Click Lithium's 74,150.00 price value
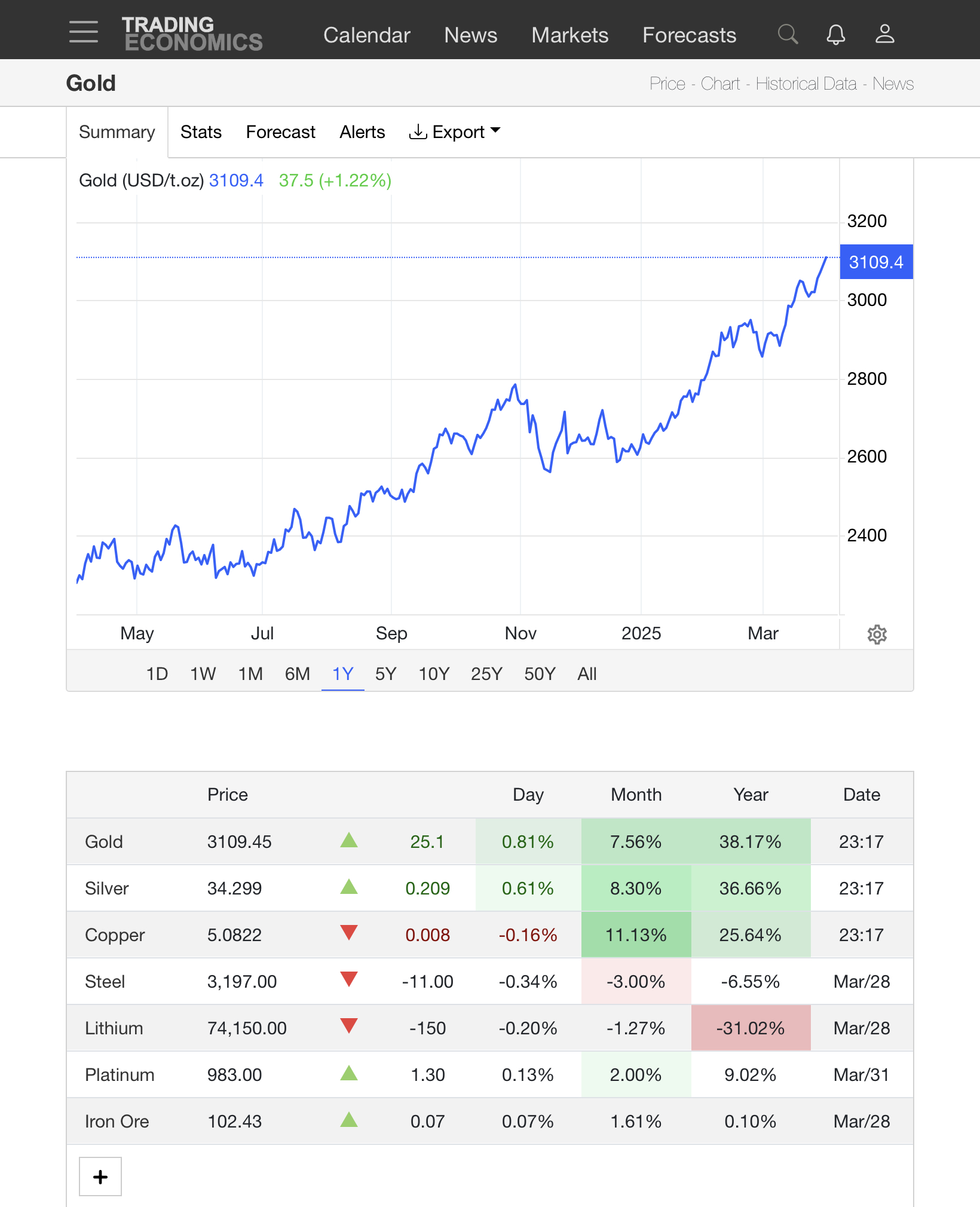980x1207 pixels. pos(247,1028)
